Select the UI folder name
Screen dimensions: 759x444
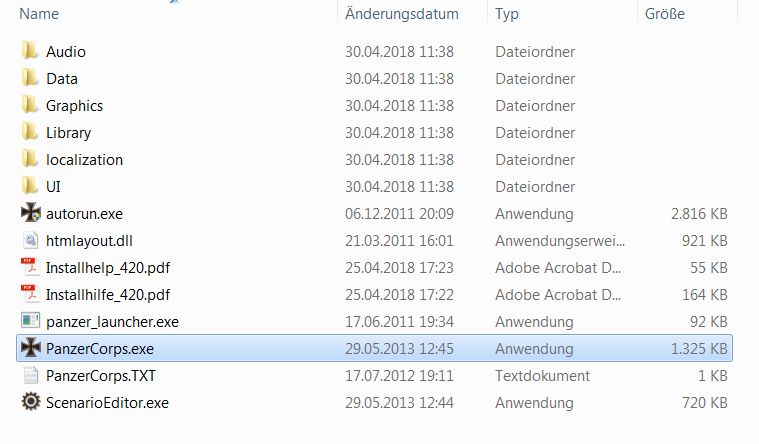point(54,186)
